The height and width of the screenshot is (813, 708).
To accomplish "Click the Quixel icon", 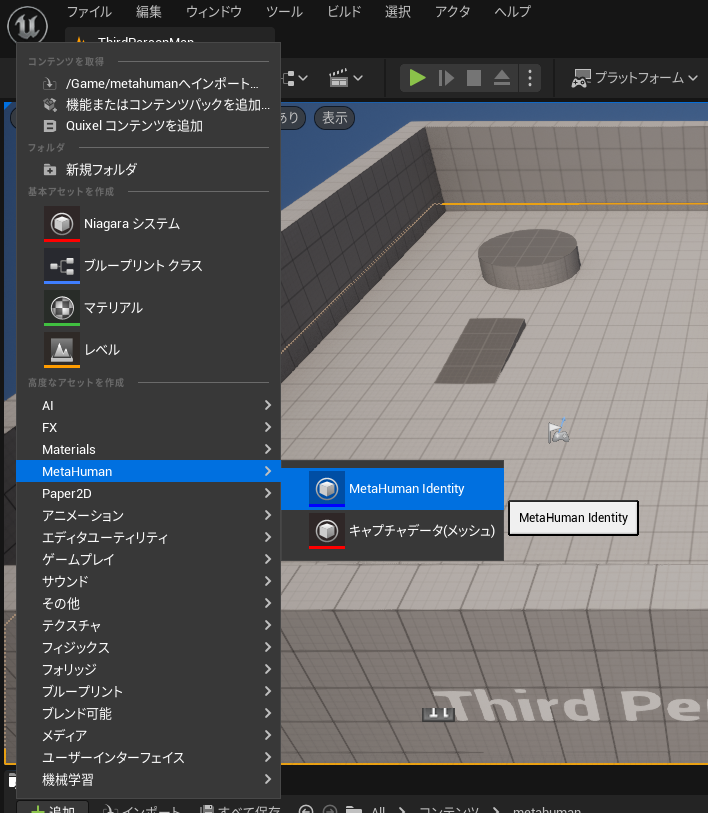I will 50,126.
